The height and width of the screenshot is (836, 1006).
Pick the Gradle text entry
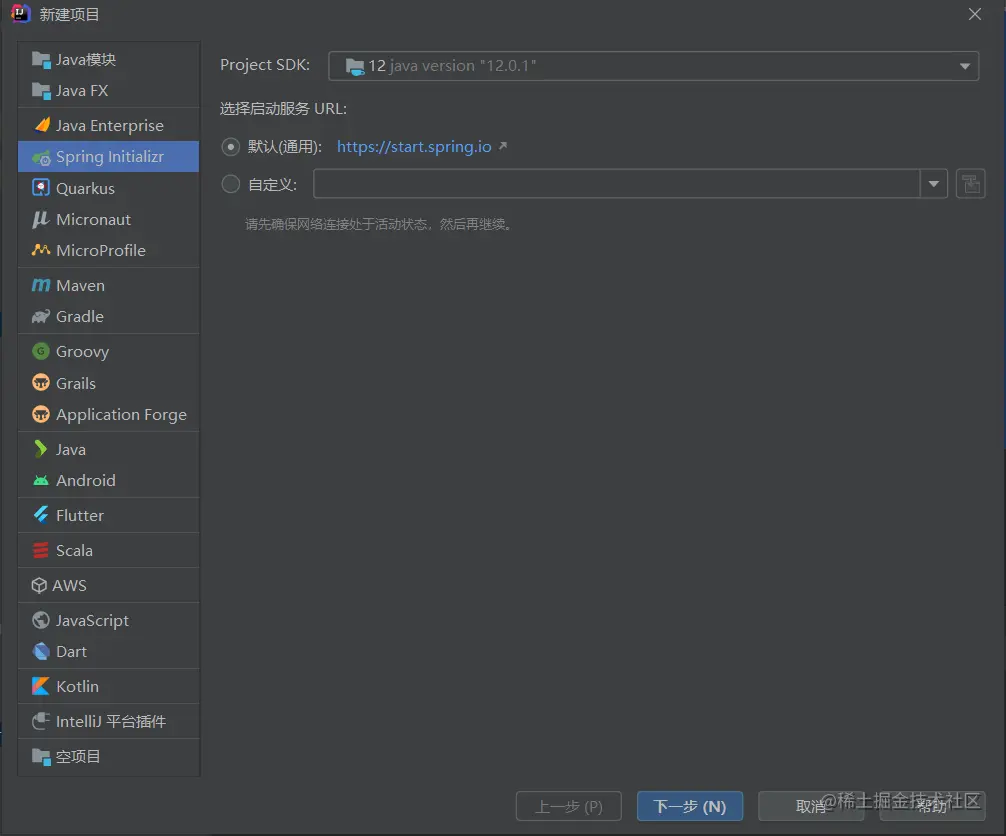click(80, 316)
